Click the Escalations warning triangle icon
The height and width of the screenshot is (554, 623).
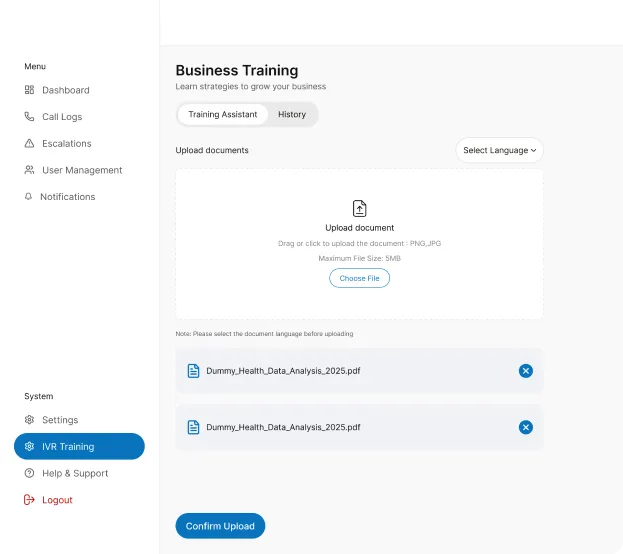(29, 143)
